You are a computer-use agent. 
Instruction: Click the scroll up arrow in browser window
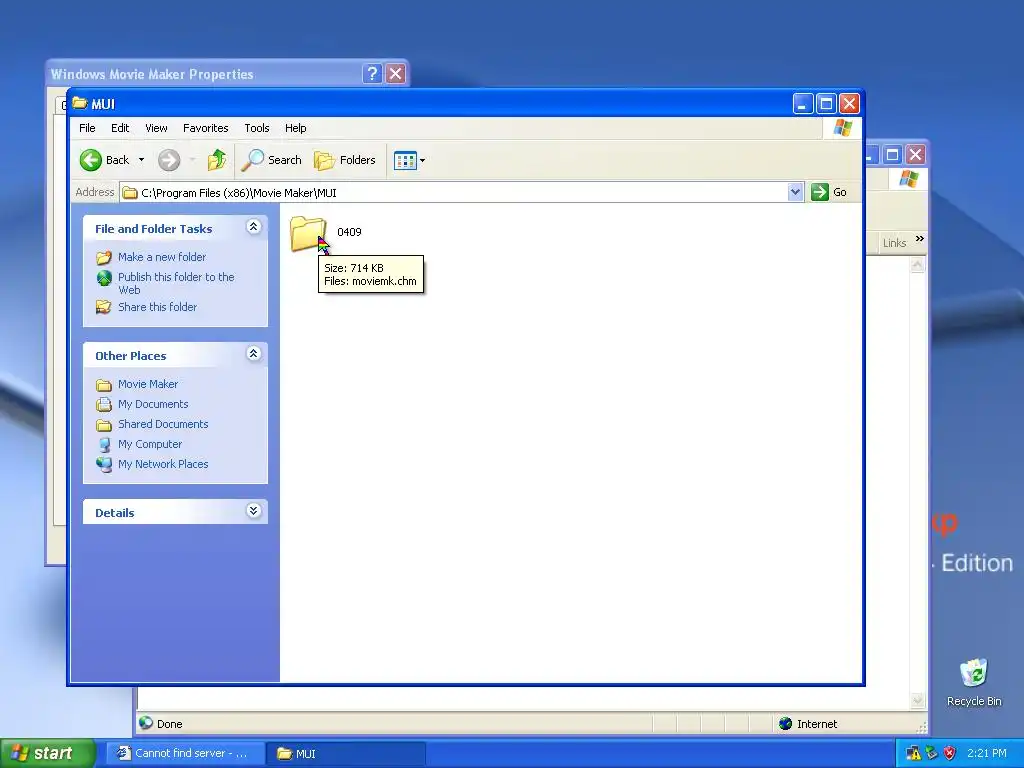point(918,264)
